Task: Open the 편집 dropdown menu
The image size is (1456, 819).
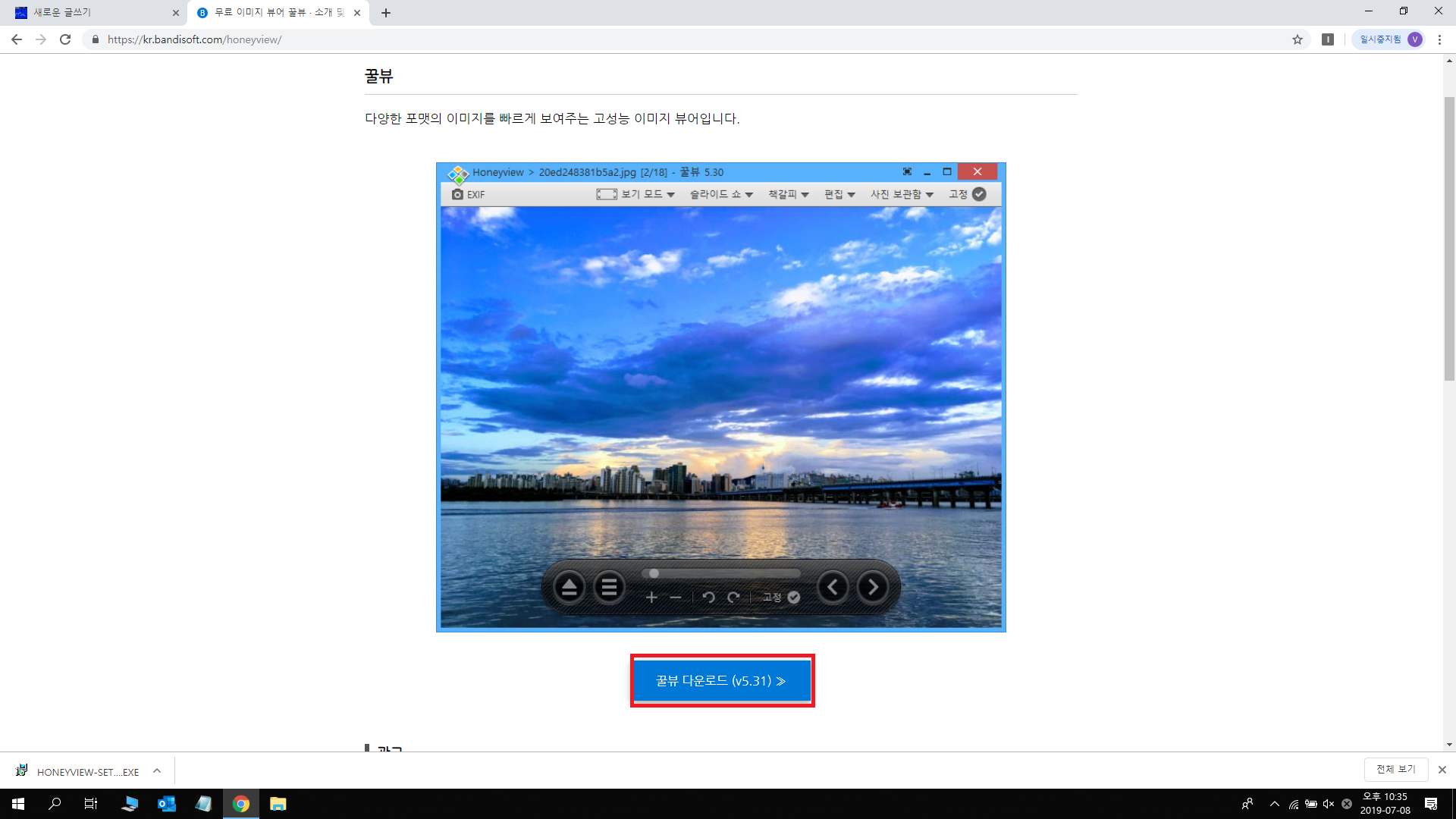Action: (839, 194)
